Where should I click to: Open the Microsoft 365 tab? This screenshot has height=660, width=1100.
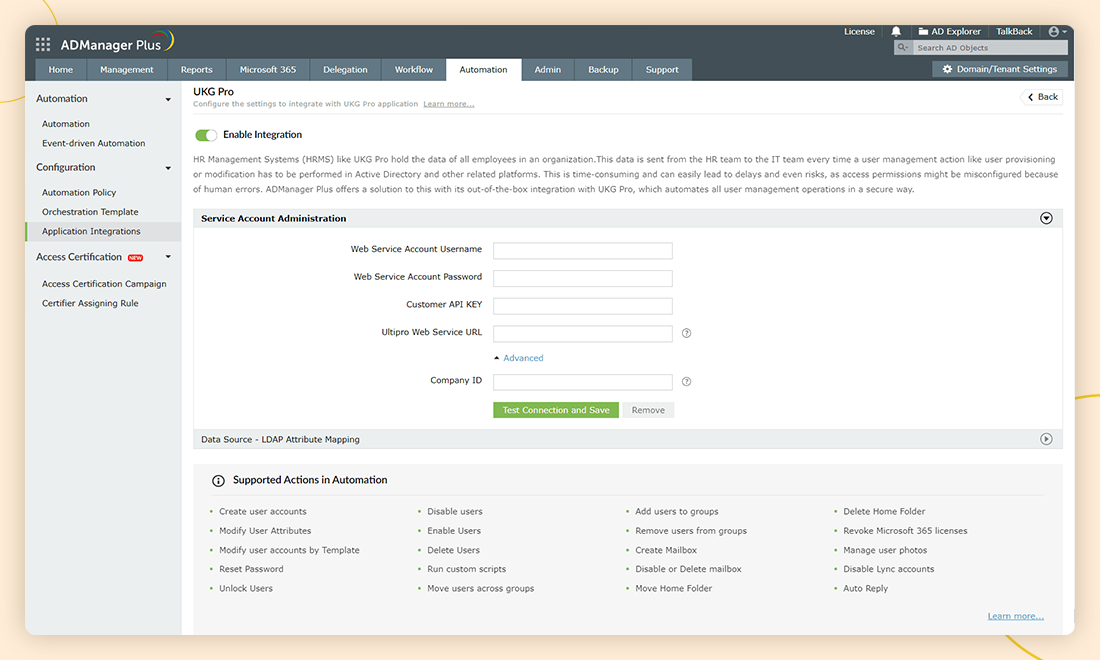267,70
